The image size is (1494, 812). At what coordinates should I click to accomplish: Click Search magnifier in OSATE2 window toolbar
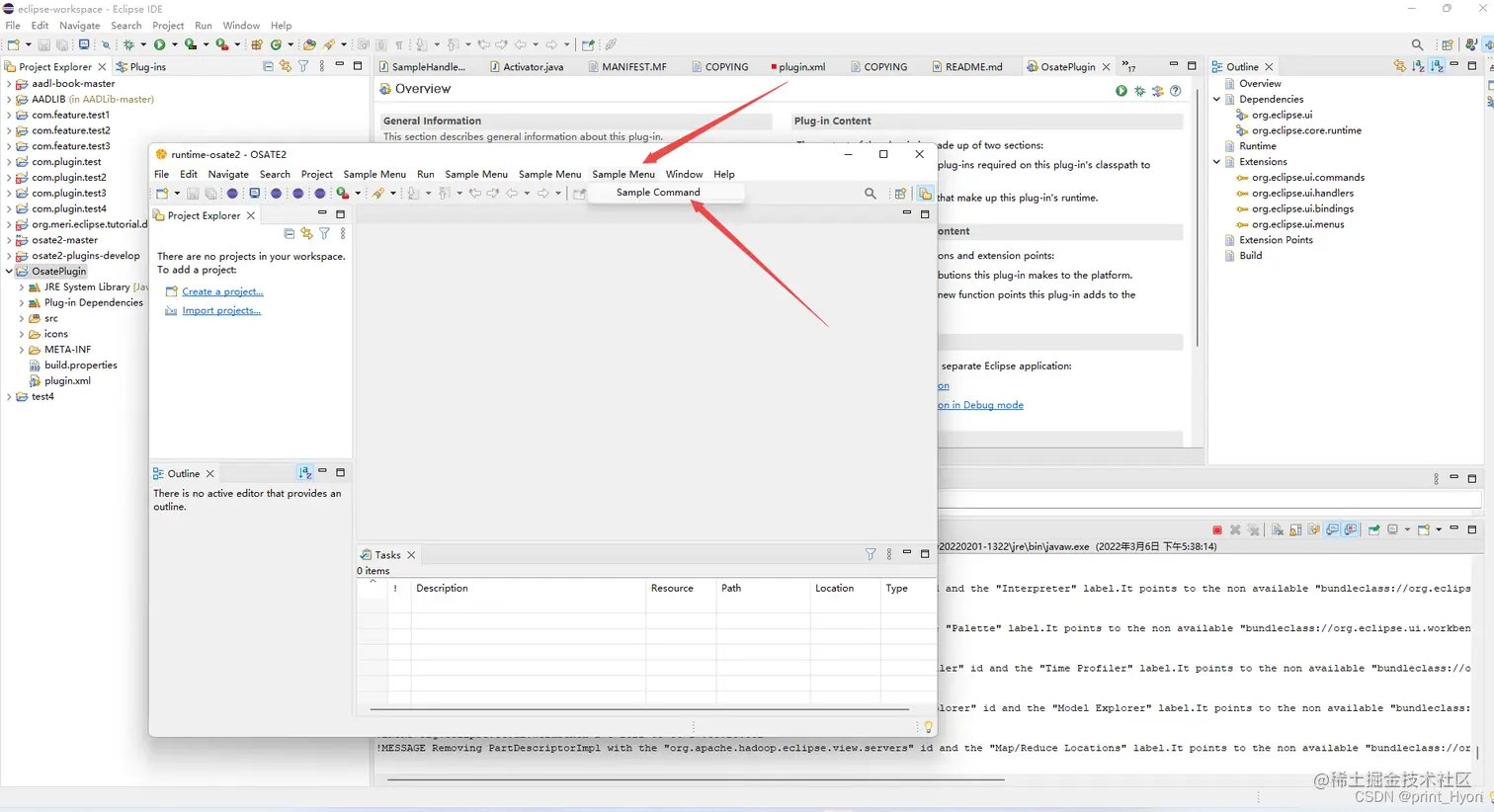click(871, 194)
